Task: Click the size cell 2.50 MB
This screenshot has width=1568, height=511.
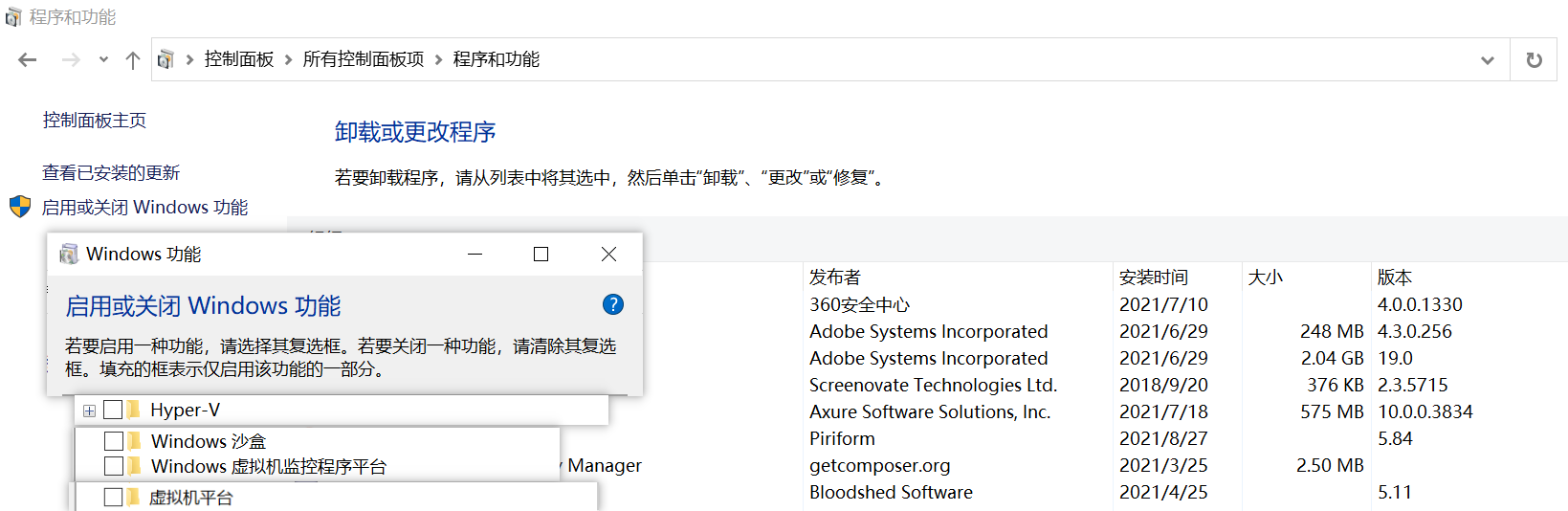Action: [1330, 466]
